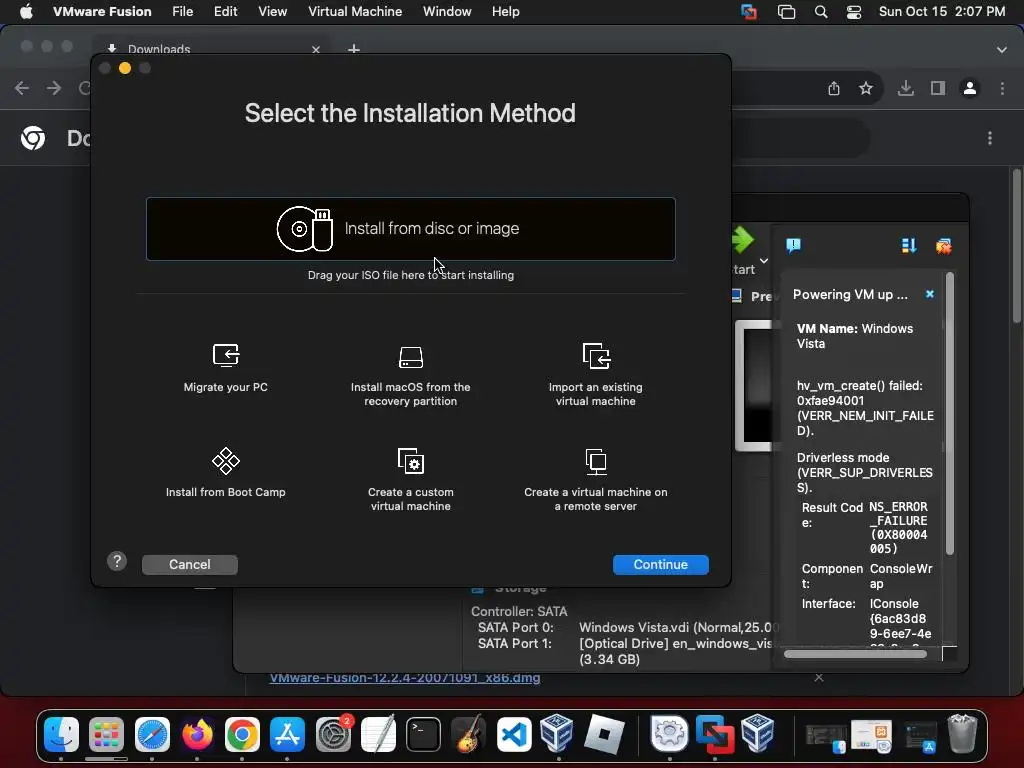Screen dimensions: 1024x768
Task: Open the Help menu
Action: [x=505, y=12]
